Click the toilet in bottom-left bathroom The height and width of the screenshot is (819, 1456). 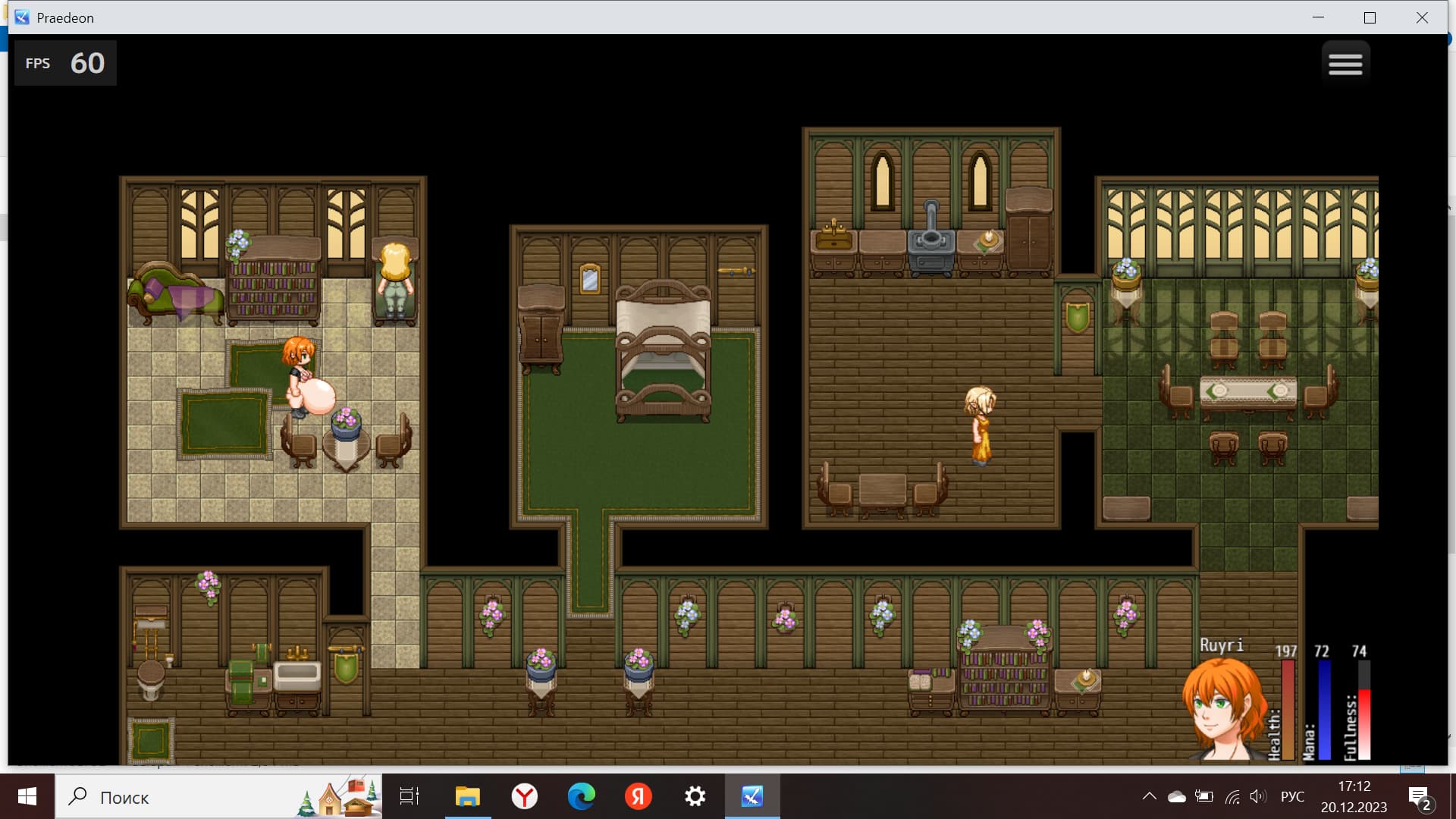click(x=150, y=679)
